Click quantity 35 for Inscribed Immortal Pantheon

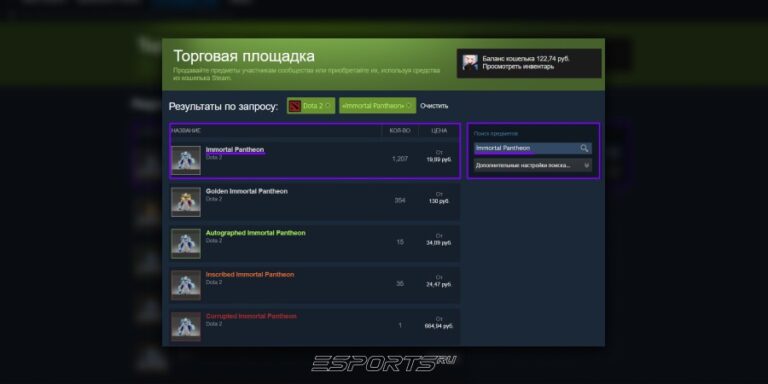point(400,284)
